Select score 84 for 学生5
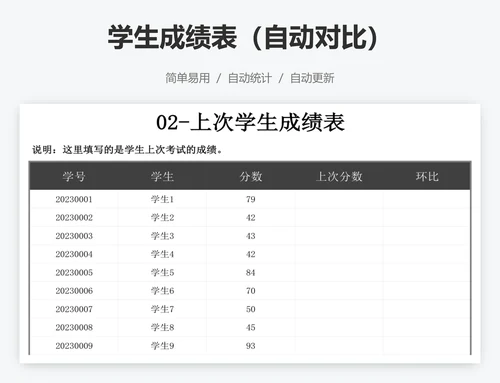The width and height of the screenshot is (500, 383). point(251,273)
